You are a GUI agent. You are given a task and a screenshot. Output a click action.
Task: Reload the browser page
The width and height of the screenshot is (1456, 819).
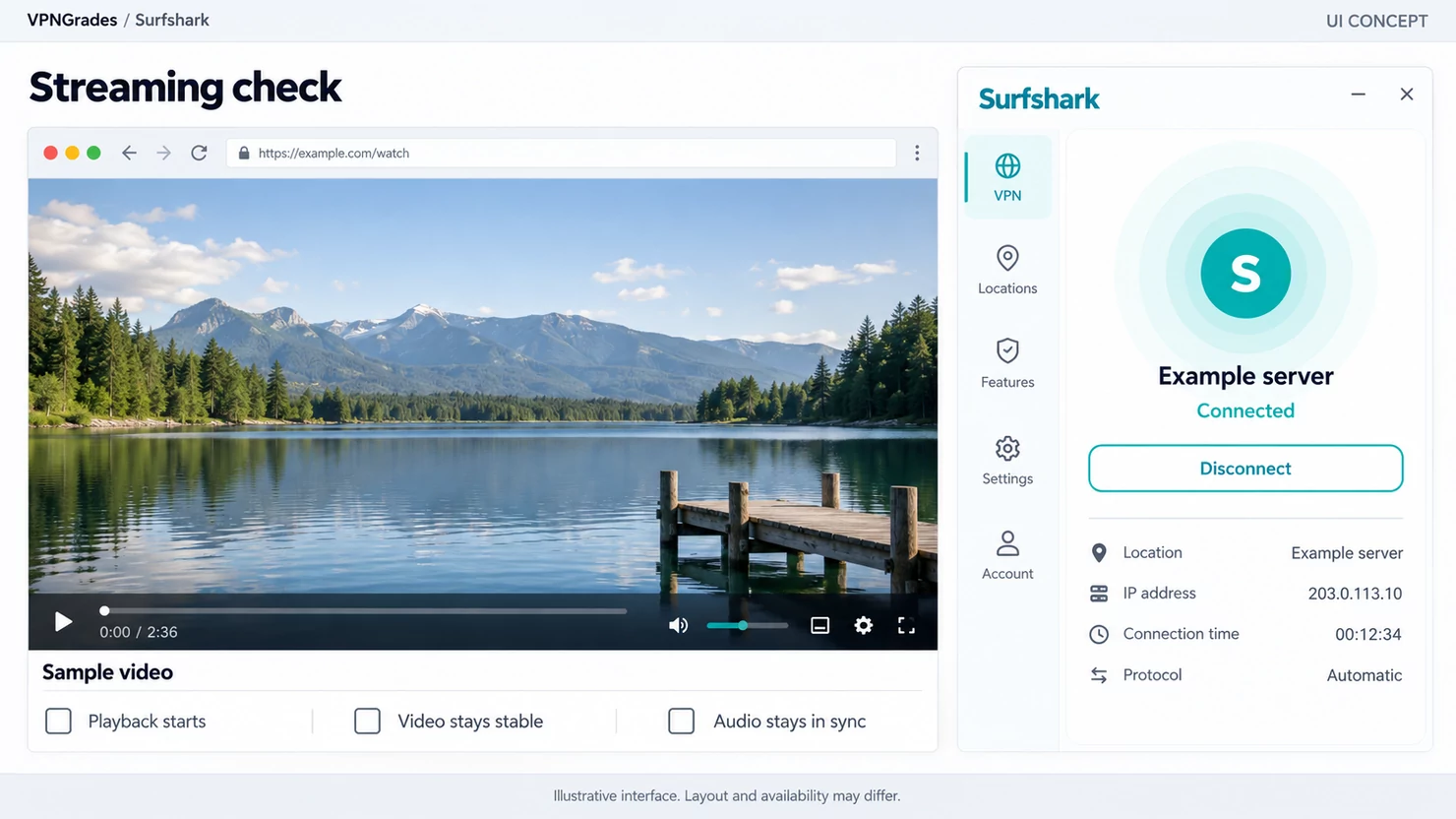click(199, 153)
